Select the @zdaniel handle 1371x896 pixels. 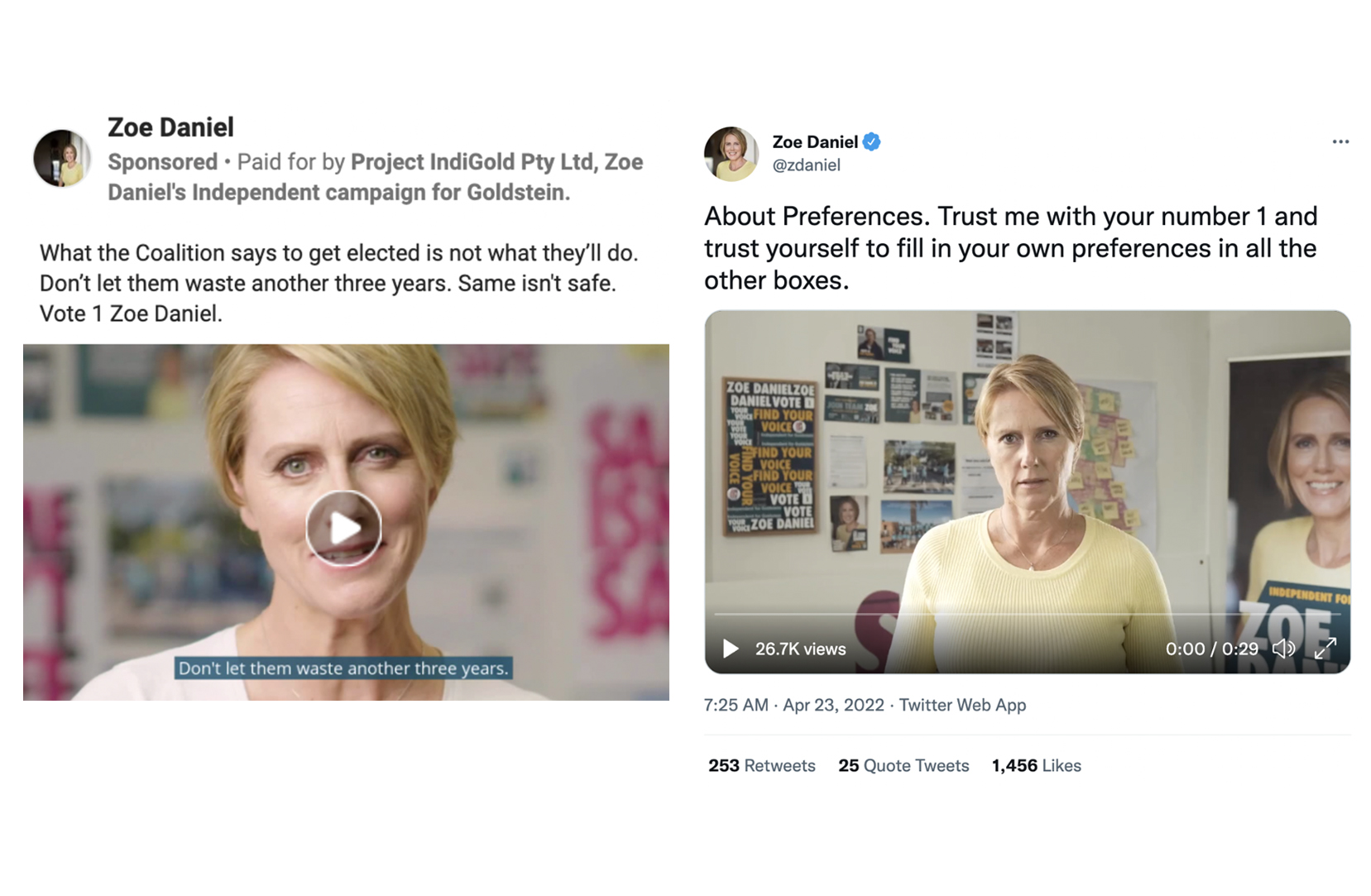point(805,165)
